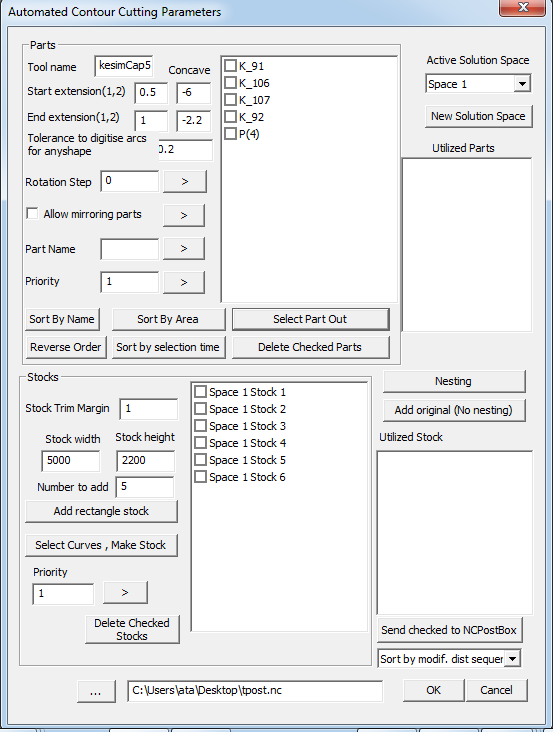Click Start extension first value field
This screenshot has width=553, height=732.
coord(151,92)
